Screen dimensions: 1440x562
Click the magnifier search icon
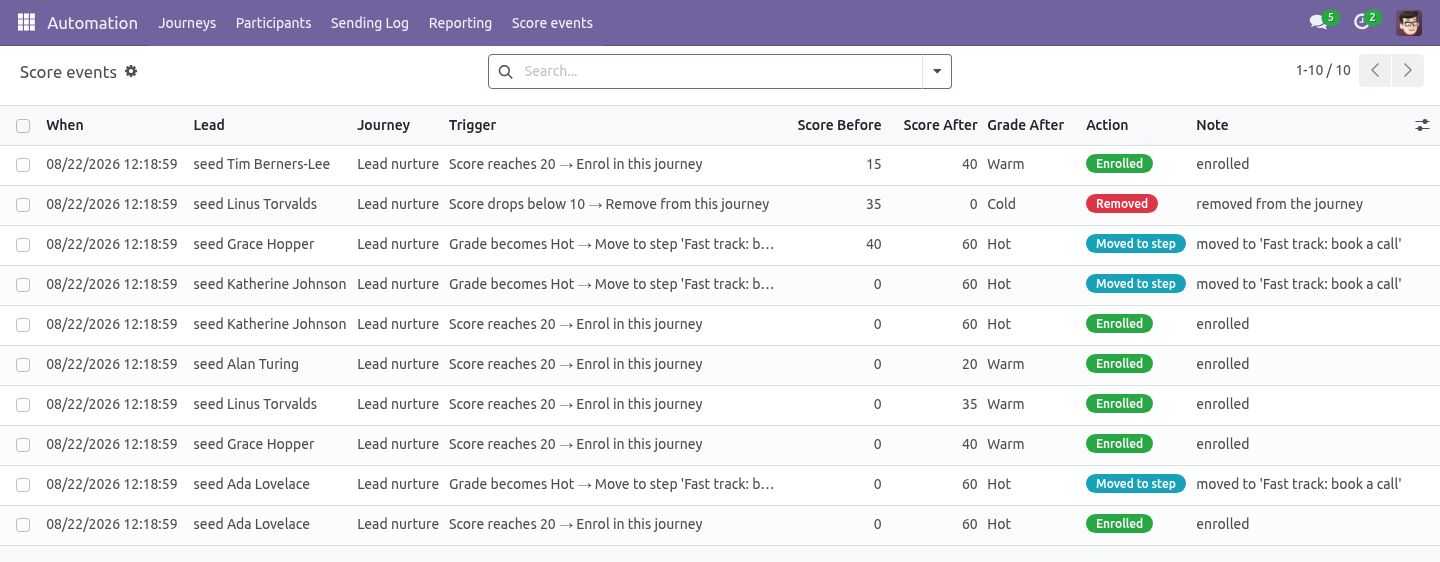pyautogui.click(x=505, y=71)
